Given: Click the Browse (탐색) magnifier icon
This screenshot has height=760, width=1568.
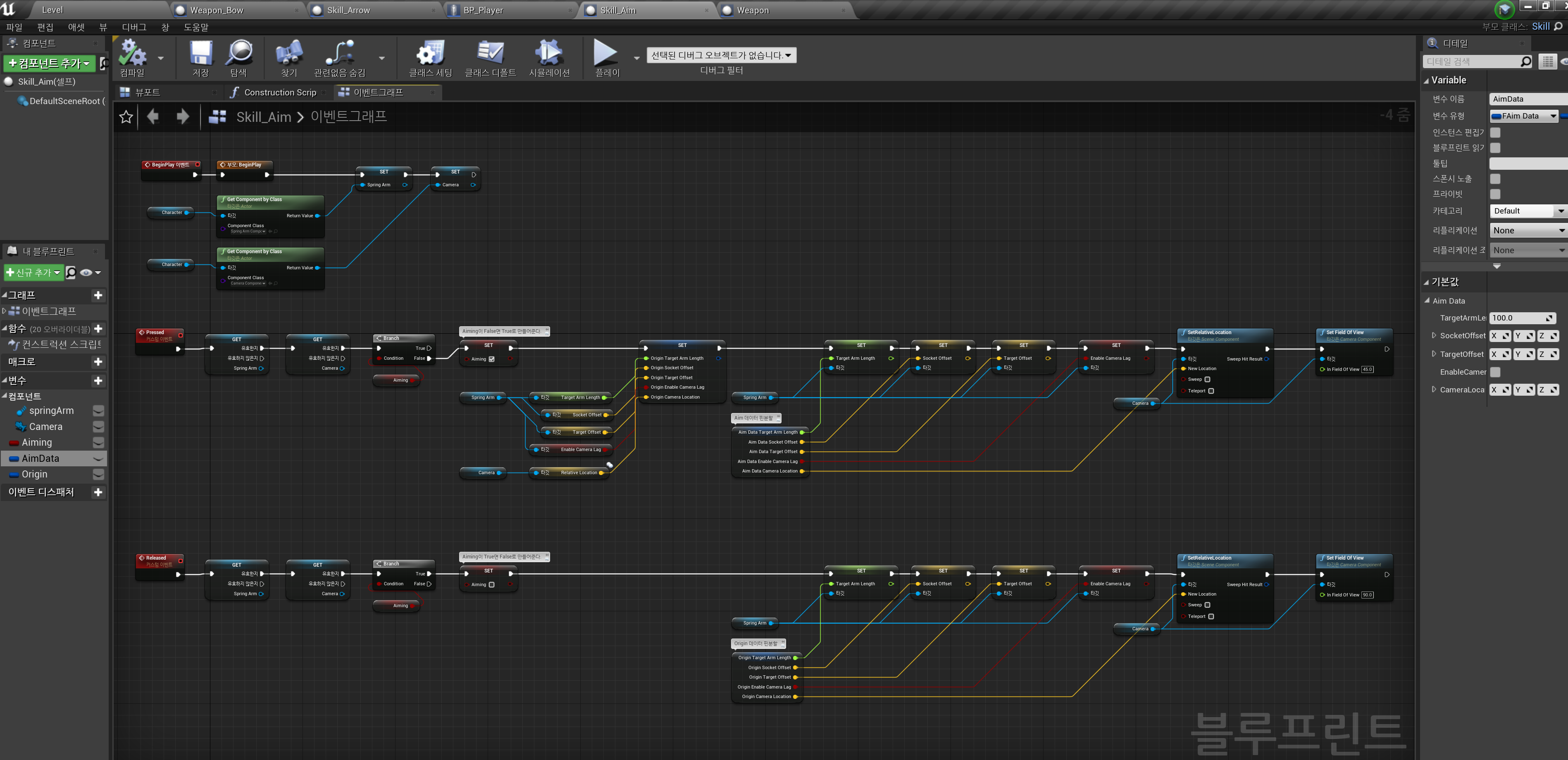Looking at the screenshot, I should (x=238, y=53).
